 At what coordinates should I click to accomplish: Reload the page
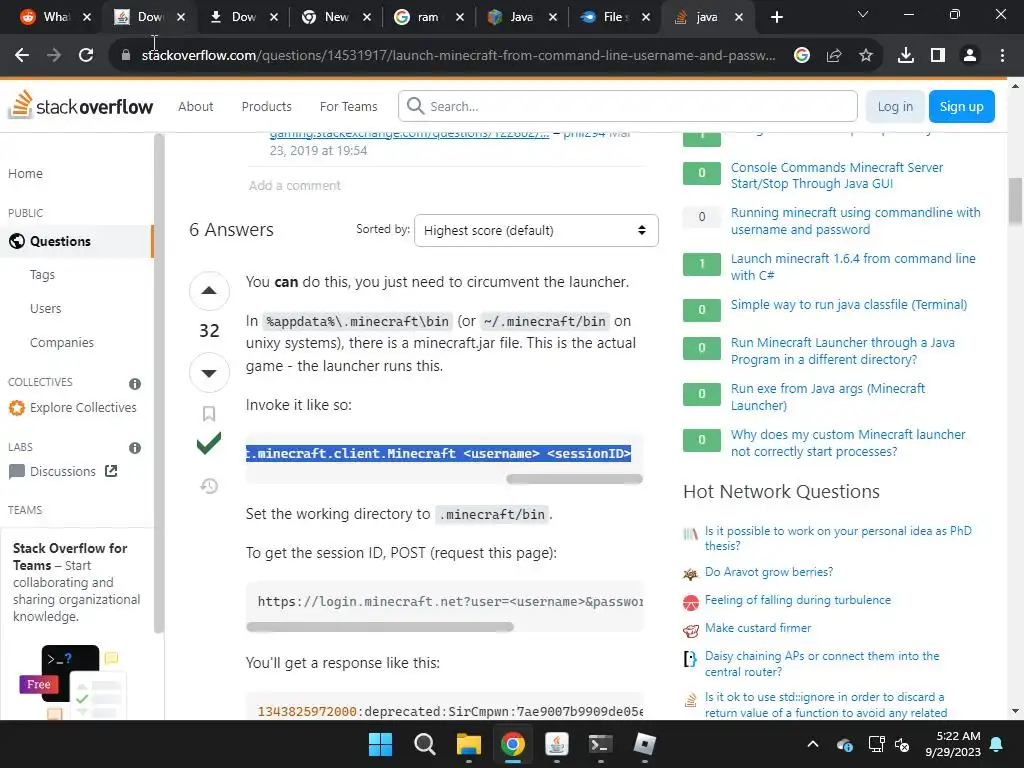tap(86, 56)
